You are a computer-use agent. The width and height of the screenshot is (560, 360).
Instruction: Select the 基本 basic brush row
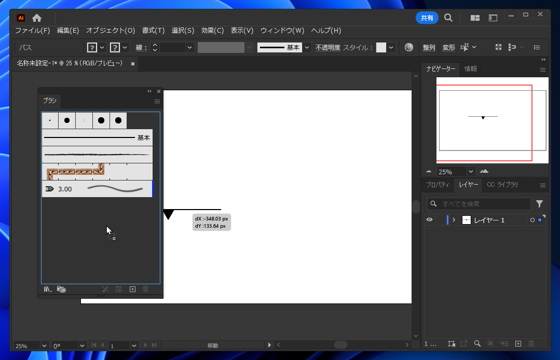coord(98,138)
